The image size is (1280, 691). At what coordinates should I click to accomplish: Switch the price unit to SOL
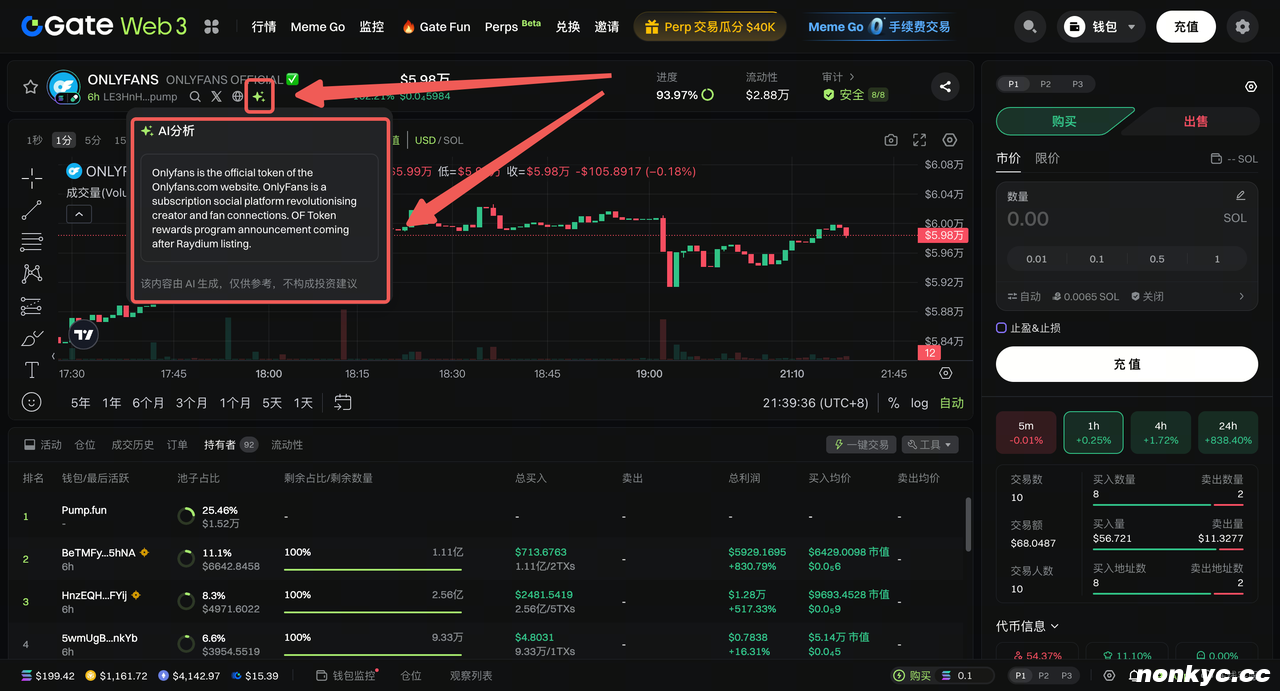(453, 141)
